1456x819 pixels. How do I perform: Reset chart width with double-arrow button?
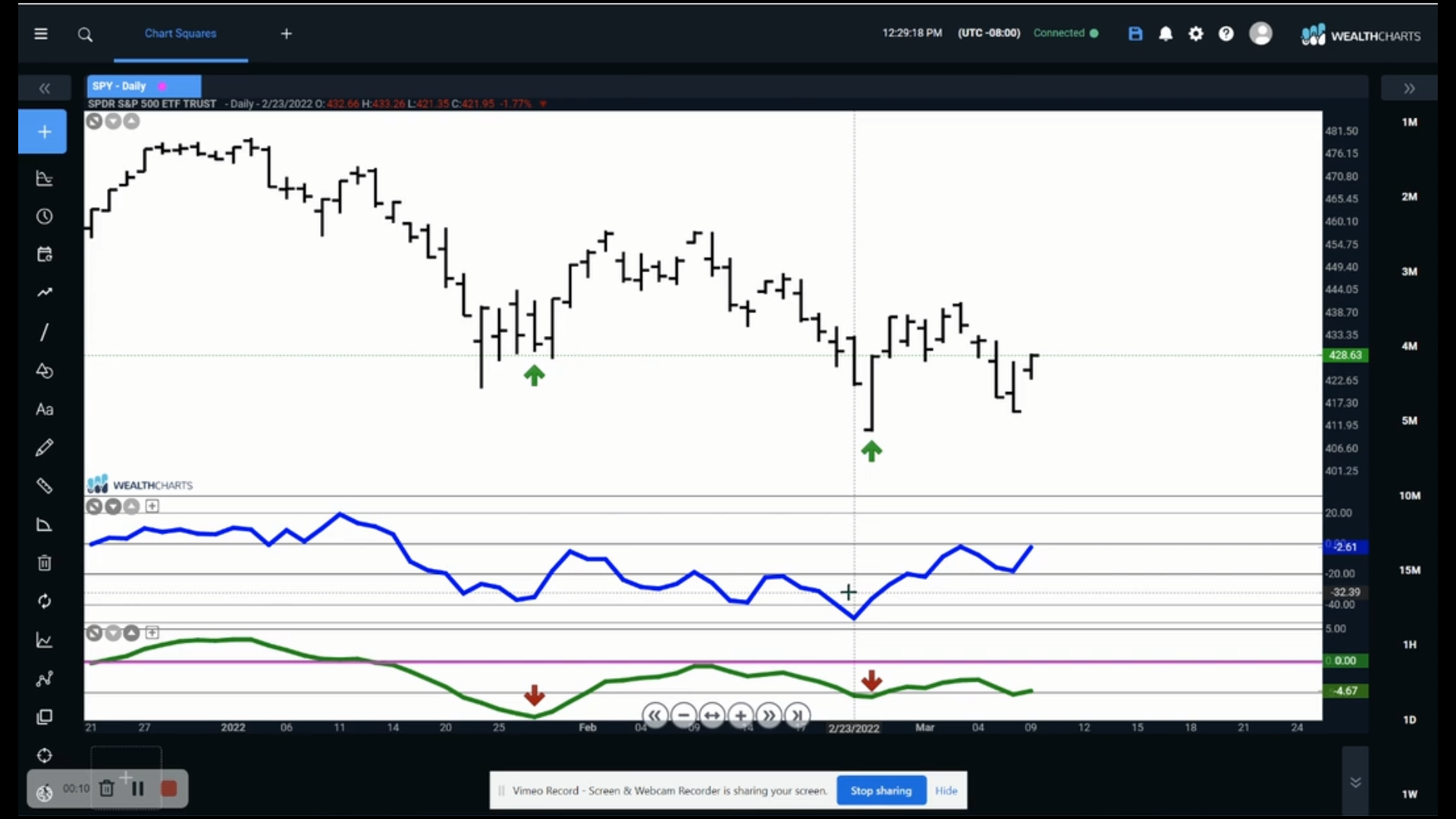(x=712, y=715)
